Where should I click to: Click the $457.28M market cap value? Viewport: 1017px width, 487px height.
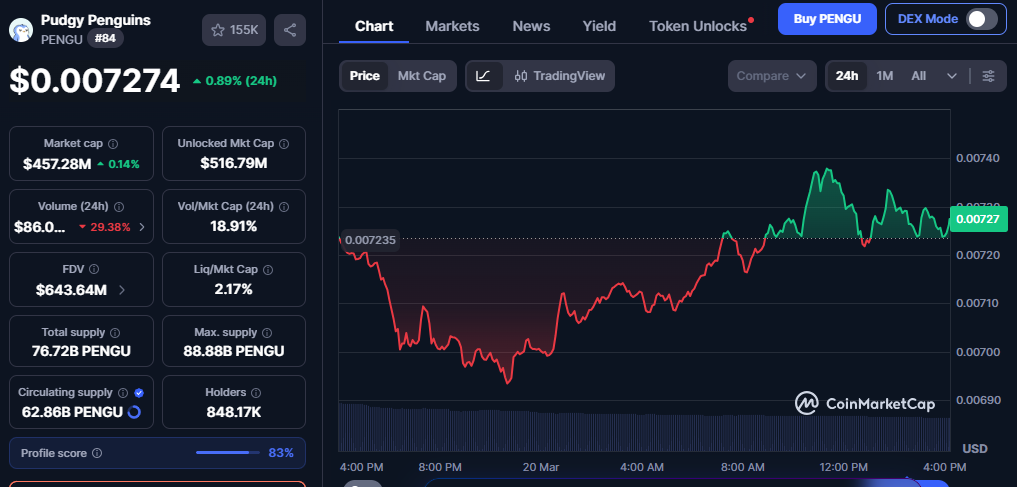coord(57,164)
